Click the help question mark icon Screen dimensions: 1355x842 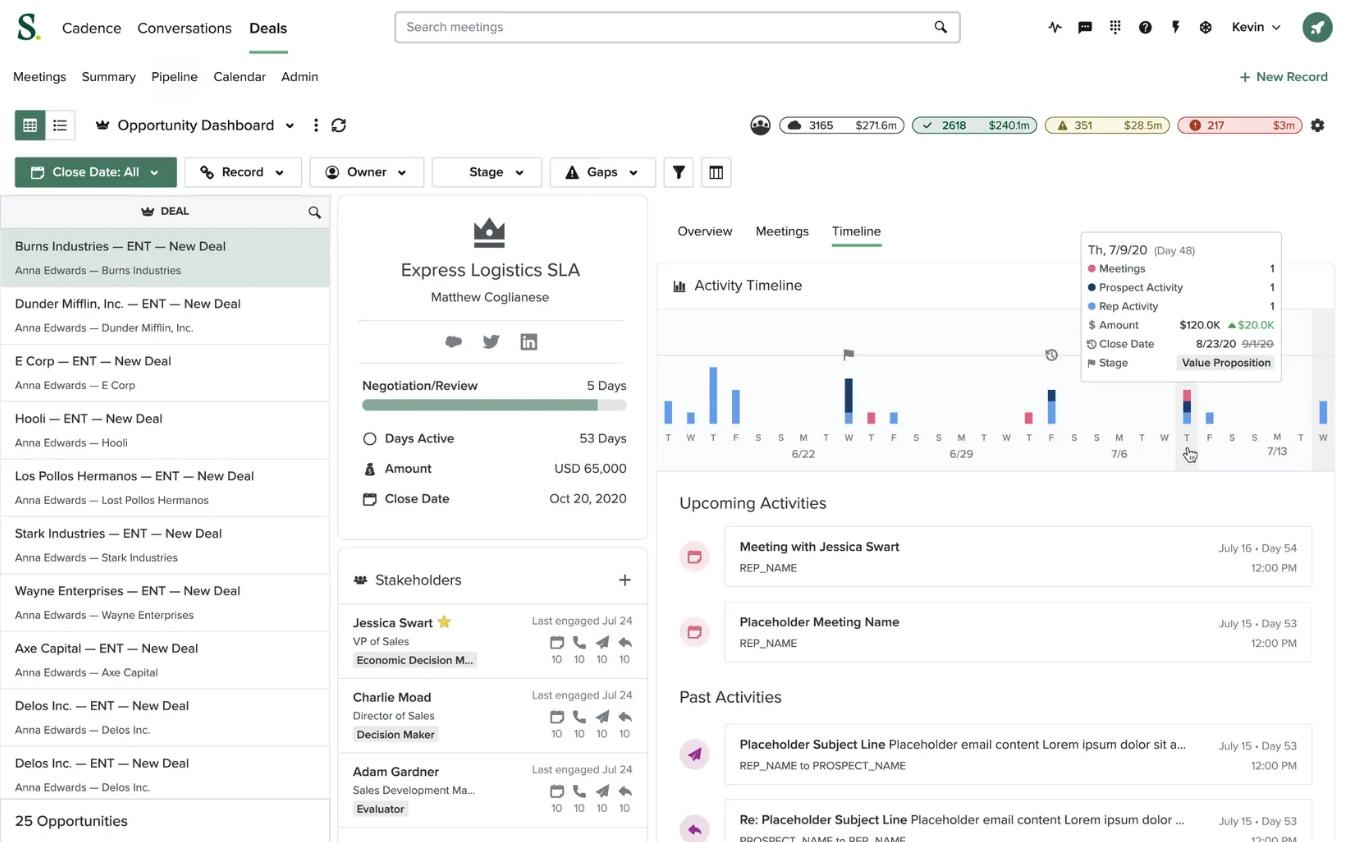tap(1145, 27)
